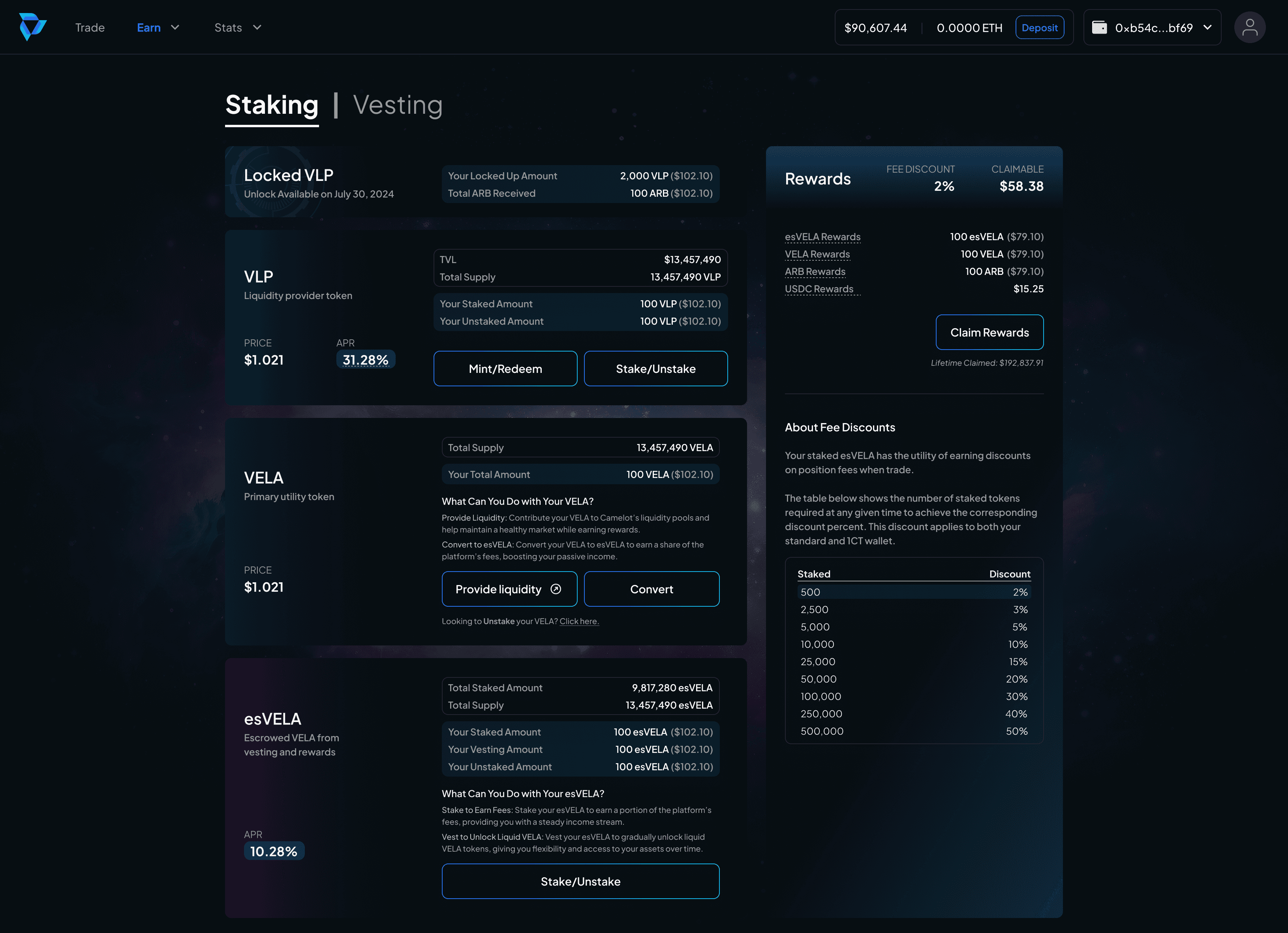
Task: Select the 2,500 staked discount row
Action: (x=914, y=609)
